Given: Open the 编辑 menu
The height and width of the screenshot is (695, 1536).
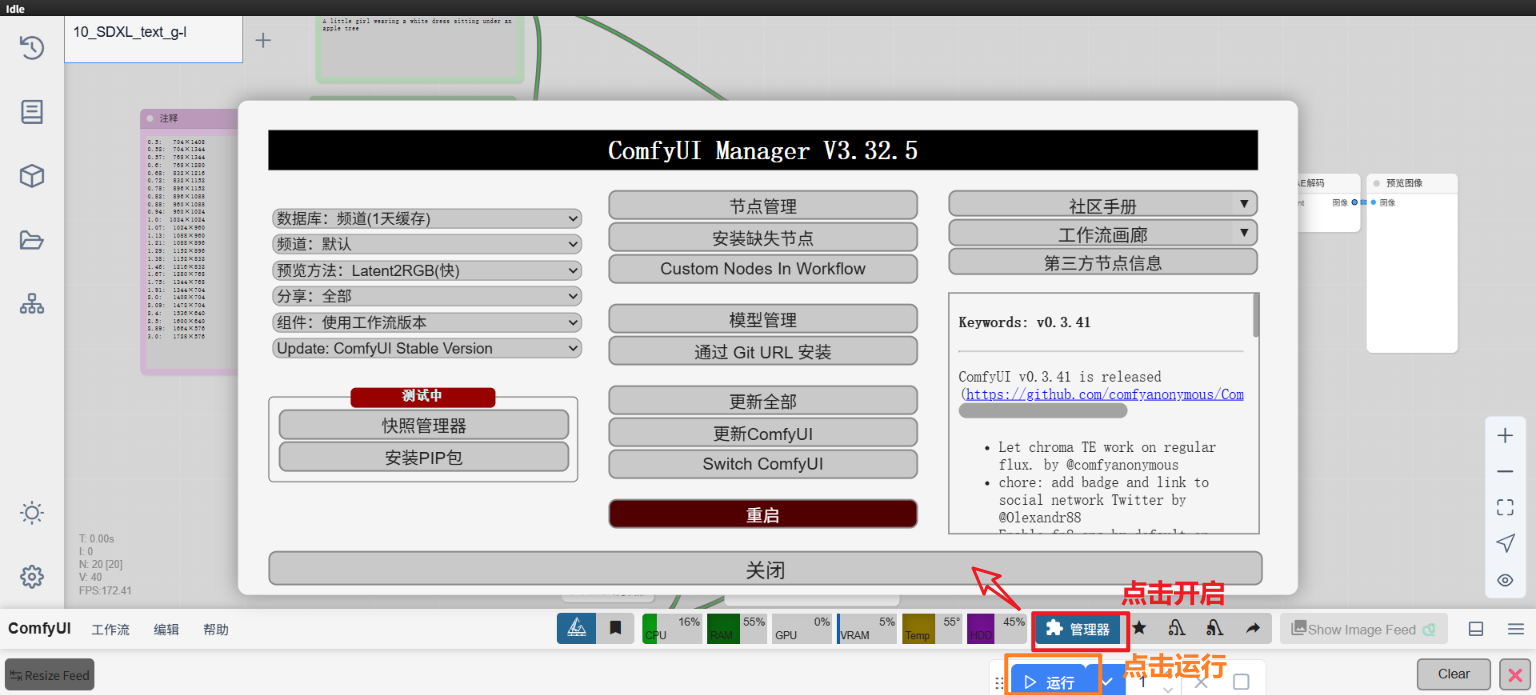Looking at the screenshot, I should point(166,629).
